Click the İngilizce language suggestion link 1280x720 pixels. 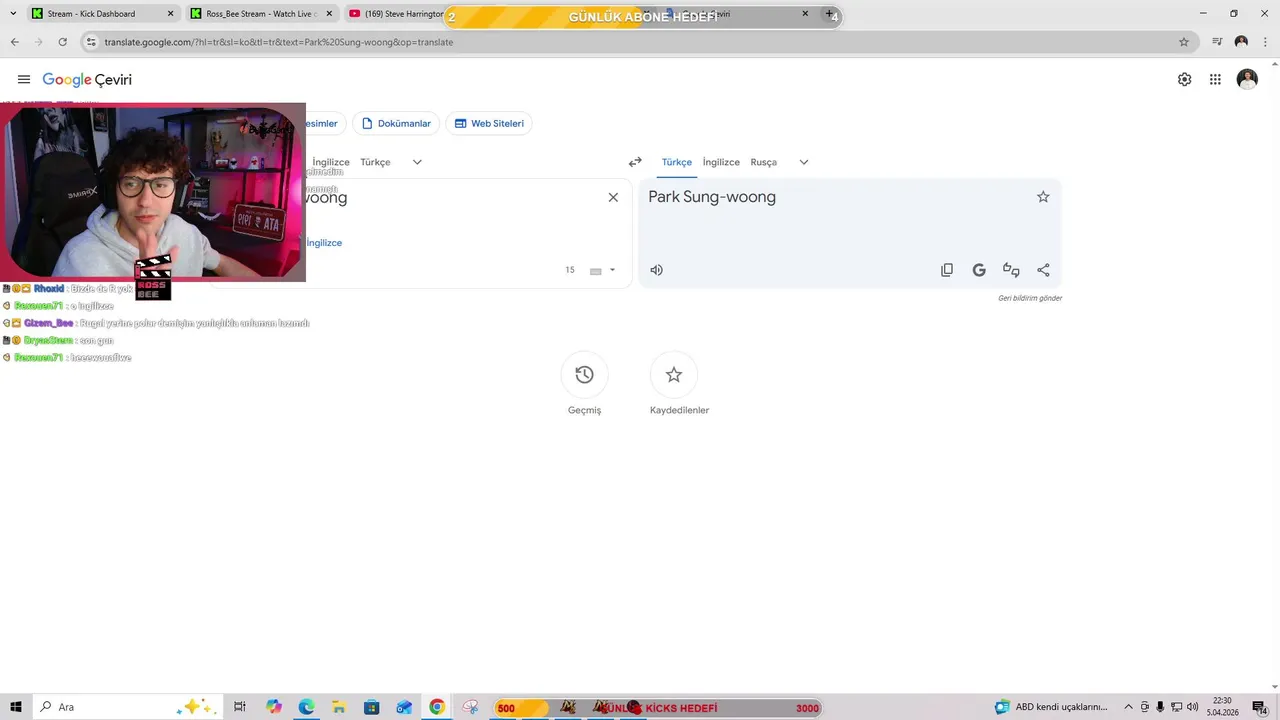click(x=324, y=243)
